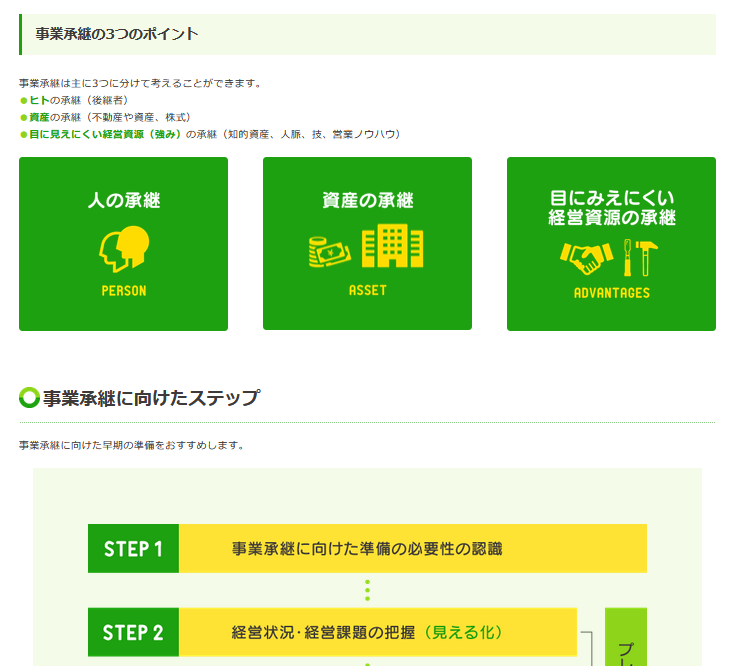Image resolution: width=740 pixels, height=666 pixels.
Task: Click the yellow PERSON label
Action: [123, 291]
